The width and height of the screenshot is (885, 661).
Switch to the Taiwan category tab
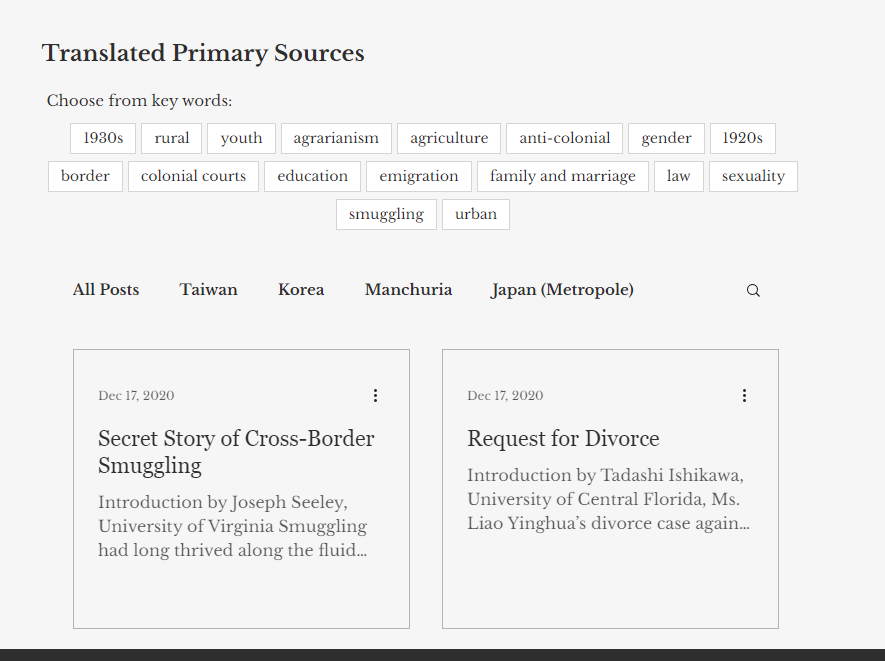tap(208, 290)
